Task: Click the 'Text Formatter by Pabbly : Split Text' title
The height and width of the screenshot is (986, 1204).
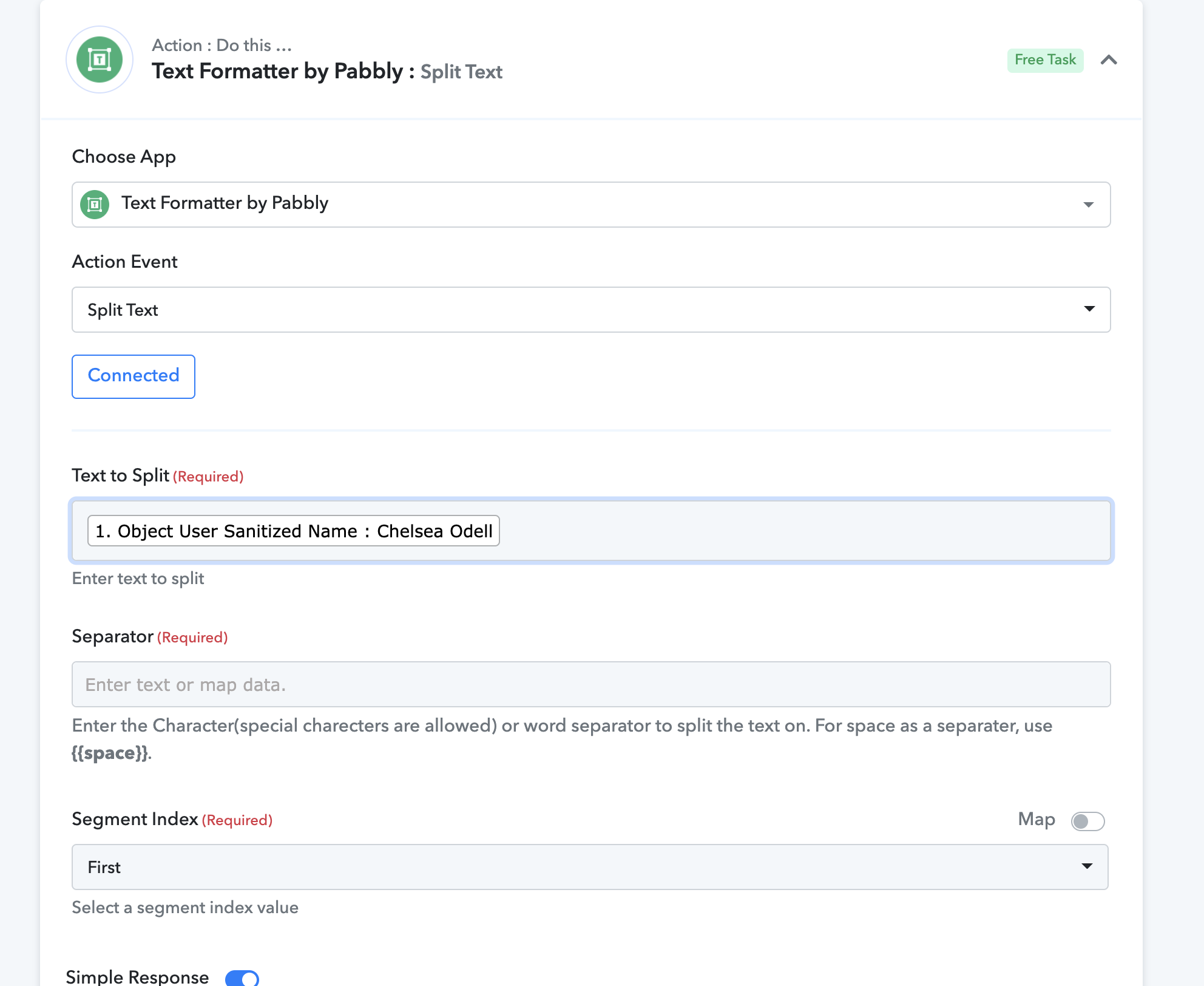Action: tap(327, 72)
